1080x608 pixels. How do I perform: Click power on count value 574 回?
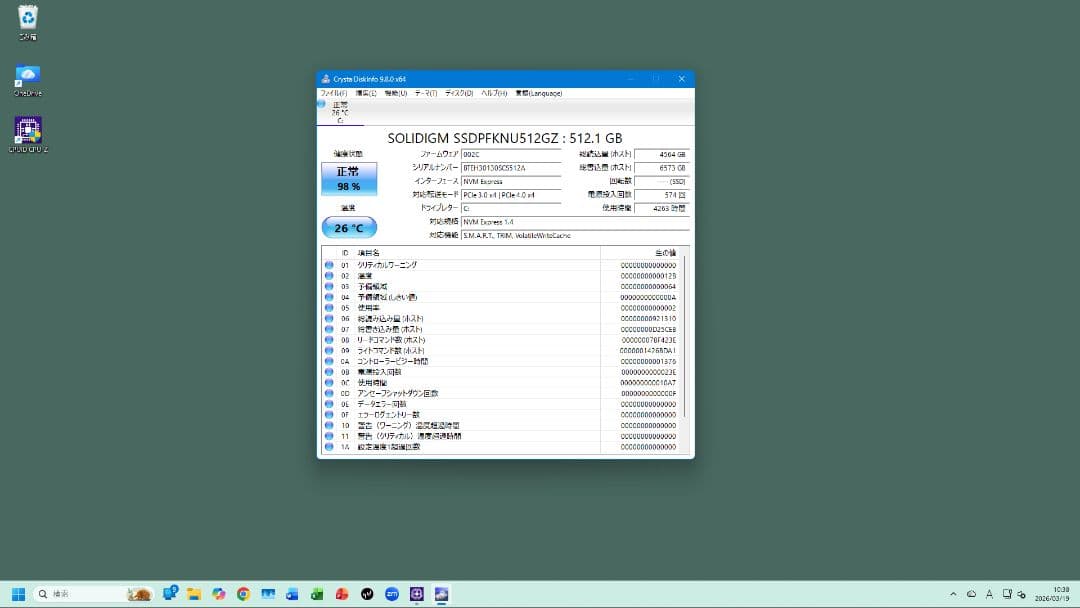661,195
